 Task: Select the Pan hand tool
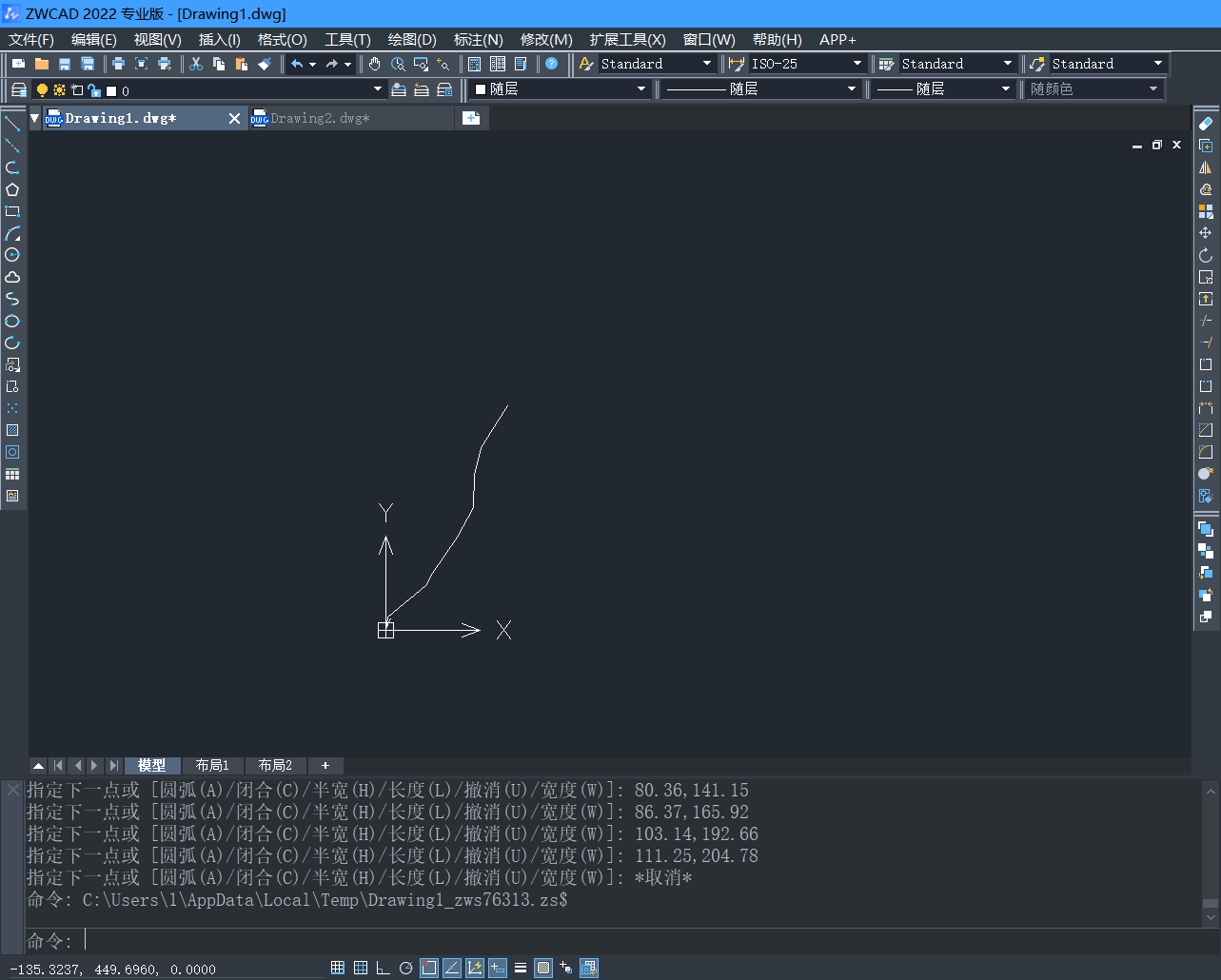375,64
